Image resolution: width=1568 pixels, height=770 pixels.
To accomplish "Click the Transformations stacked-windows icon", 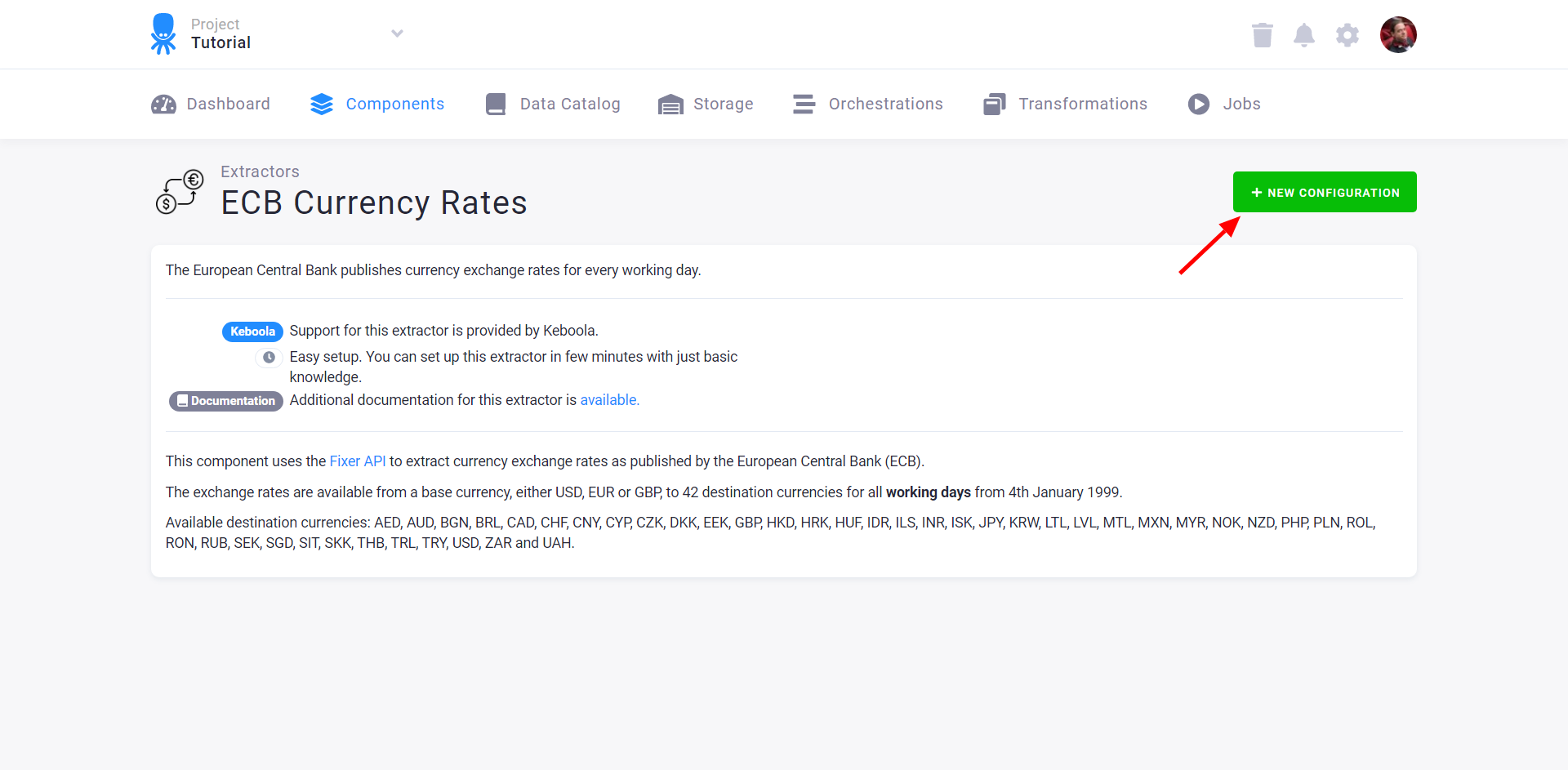I will [x=995, y=104].
